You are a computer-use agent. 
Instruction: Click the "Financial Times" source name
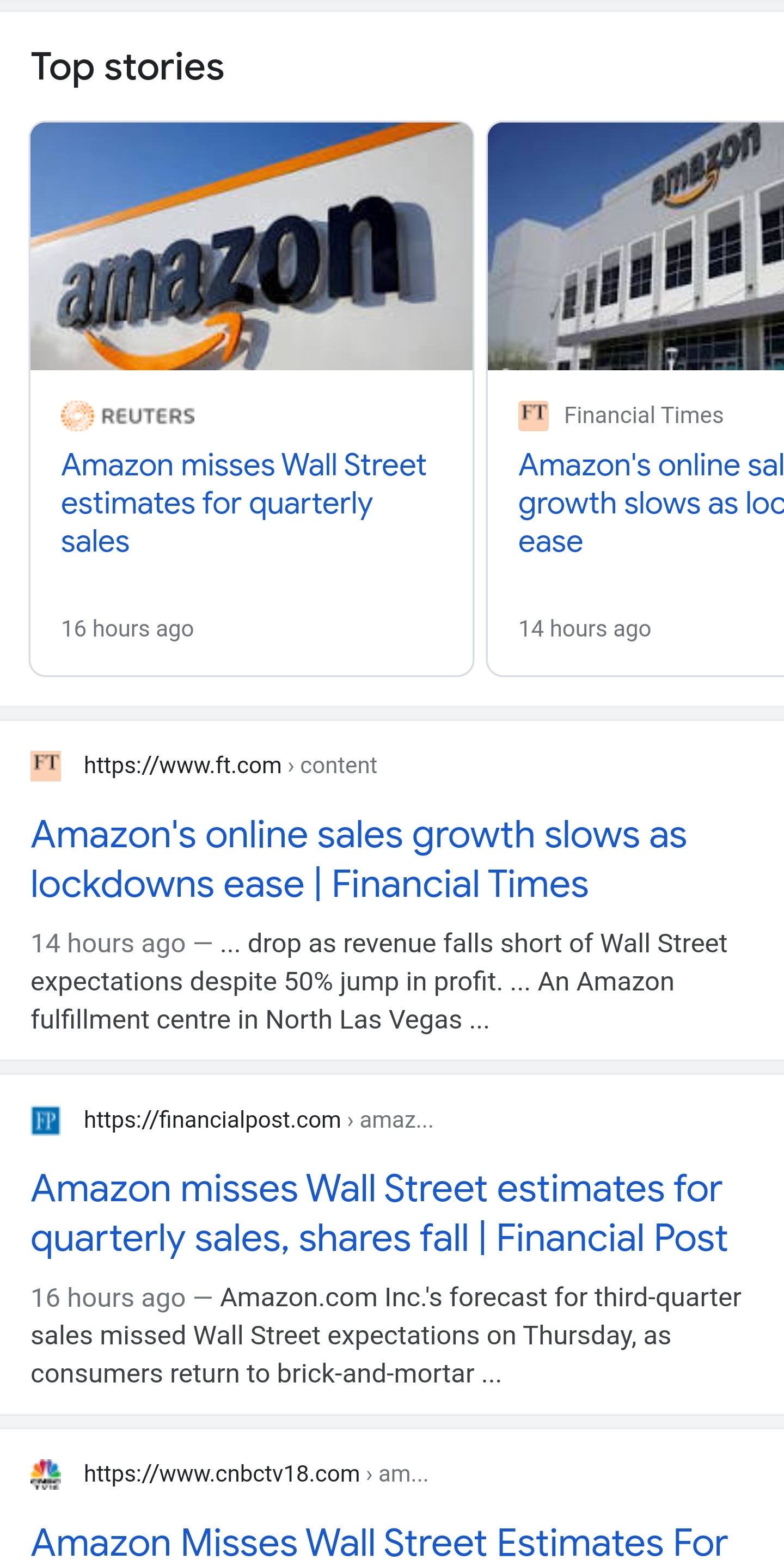(x=643, y=415)
